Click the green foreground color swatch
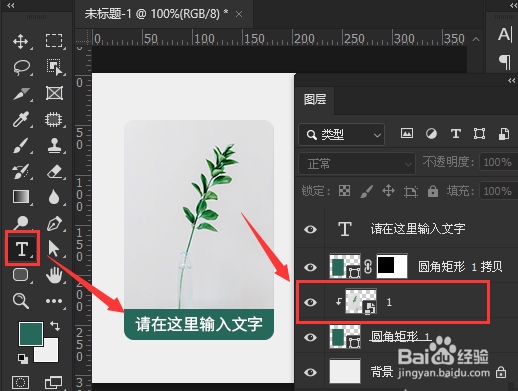The width and height of the screenshot is (518, 391). click(x=31, y=334)
